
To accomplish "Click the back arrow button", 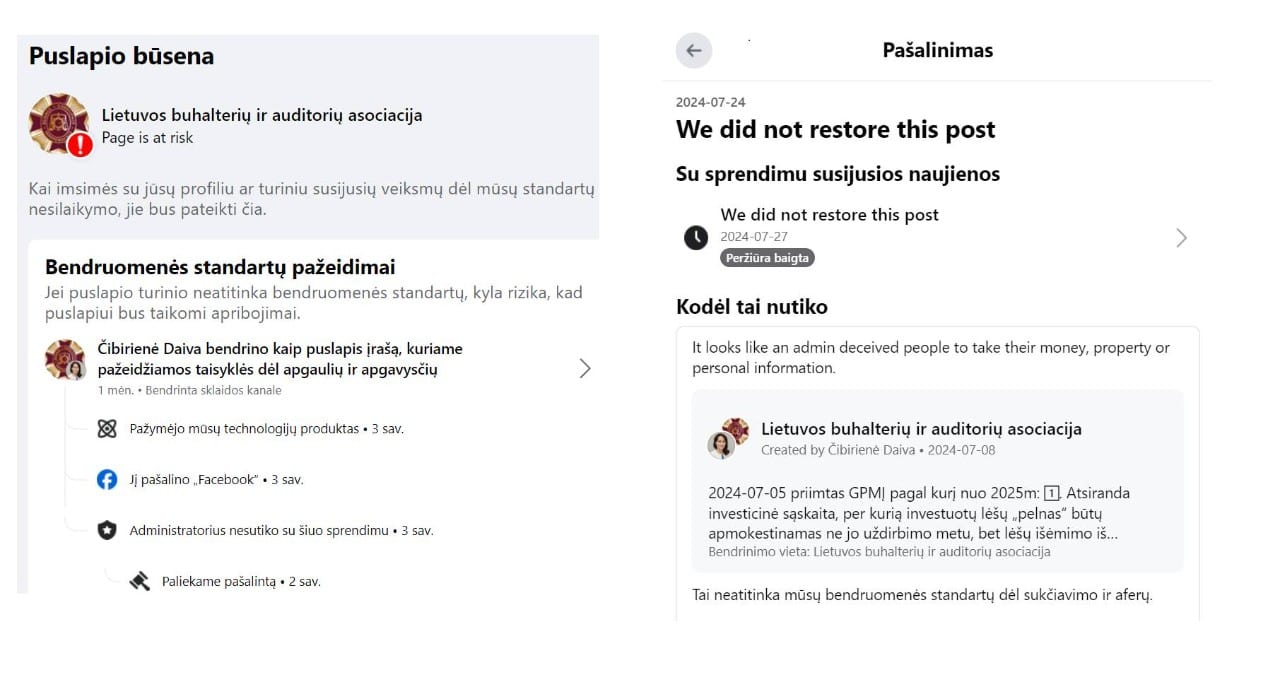I will (694, 50).
